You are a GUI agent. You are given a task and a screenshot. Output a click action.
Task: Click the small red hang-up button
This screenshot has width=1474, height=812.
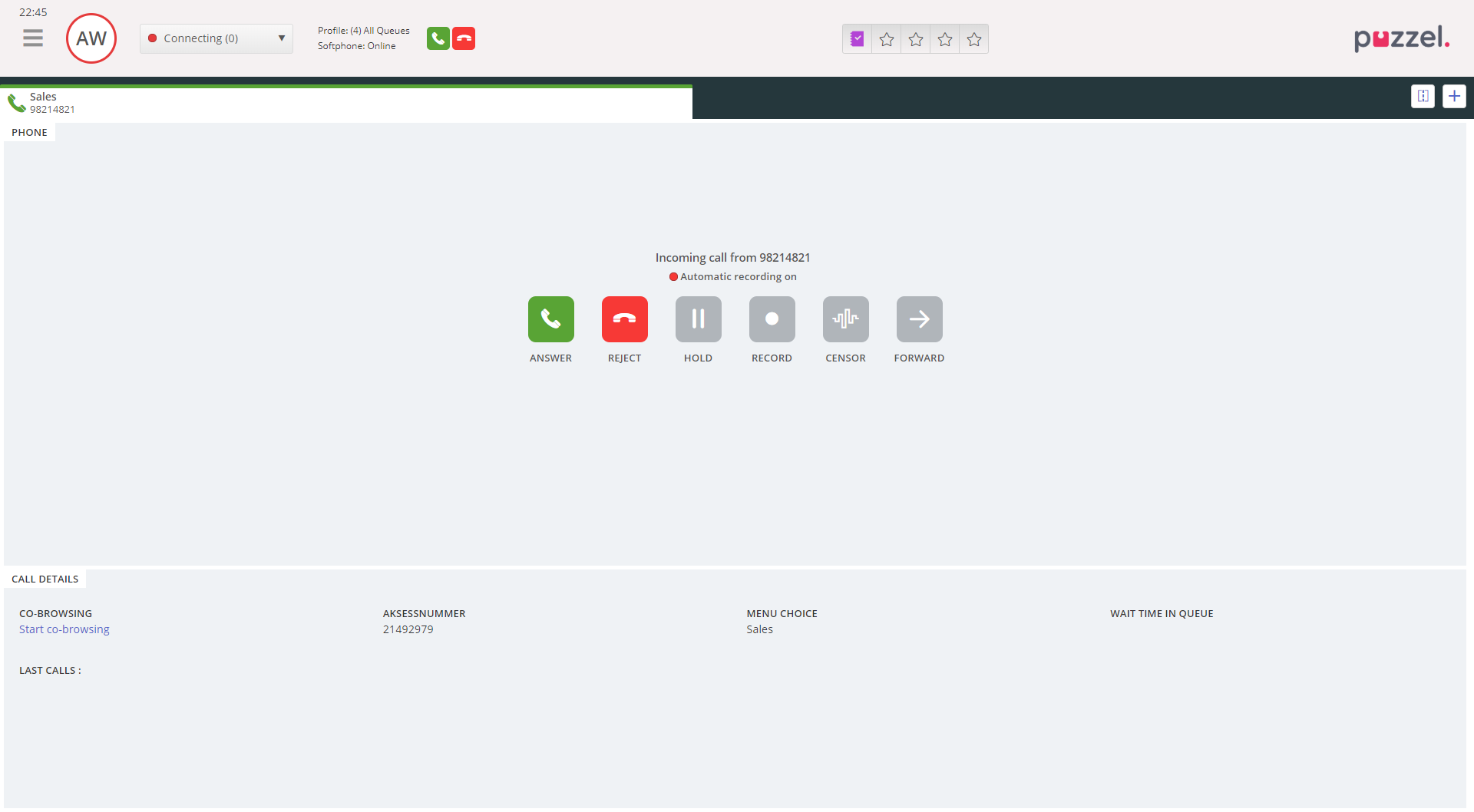tap(464, 38)
